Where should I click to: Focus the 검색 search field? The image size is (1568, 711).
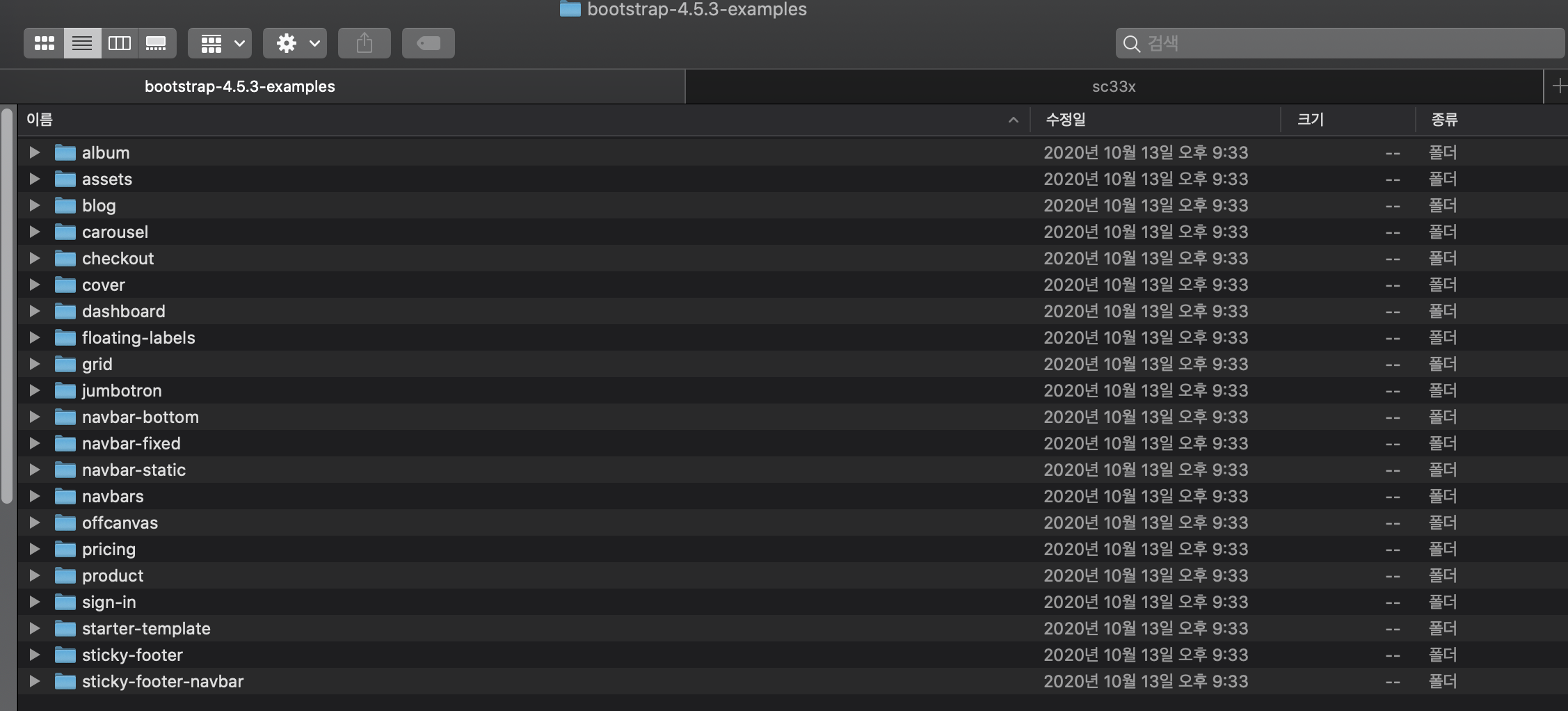(x=1340, y=43)
